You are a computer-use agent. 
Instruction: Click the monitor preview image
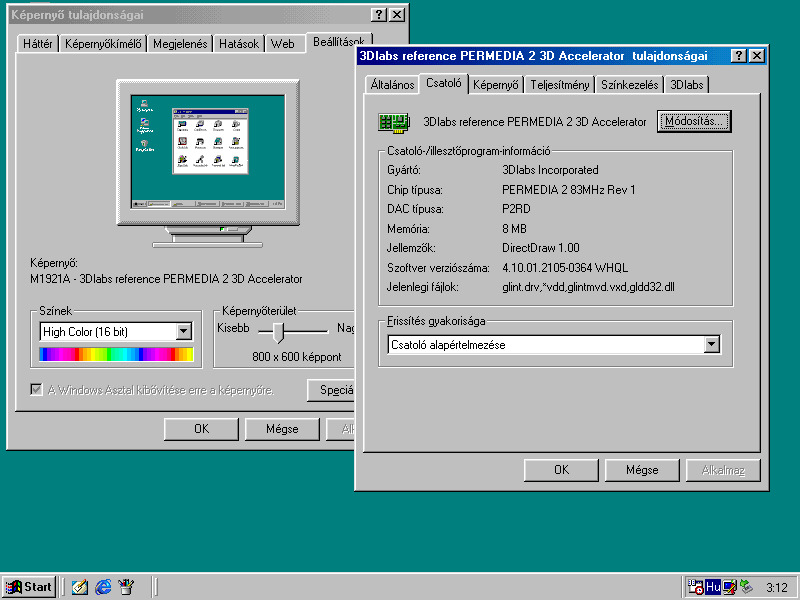point(208,163)
